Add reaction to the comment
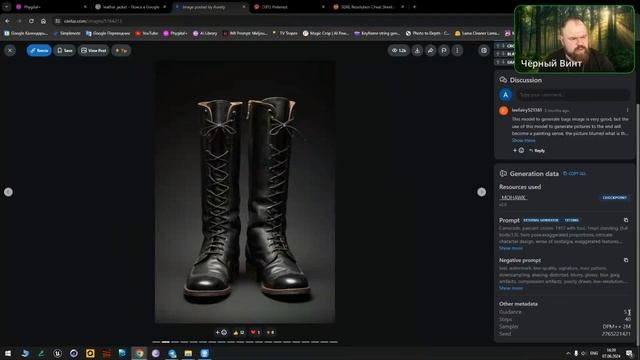 518,151
